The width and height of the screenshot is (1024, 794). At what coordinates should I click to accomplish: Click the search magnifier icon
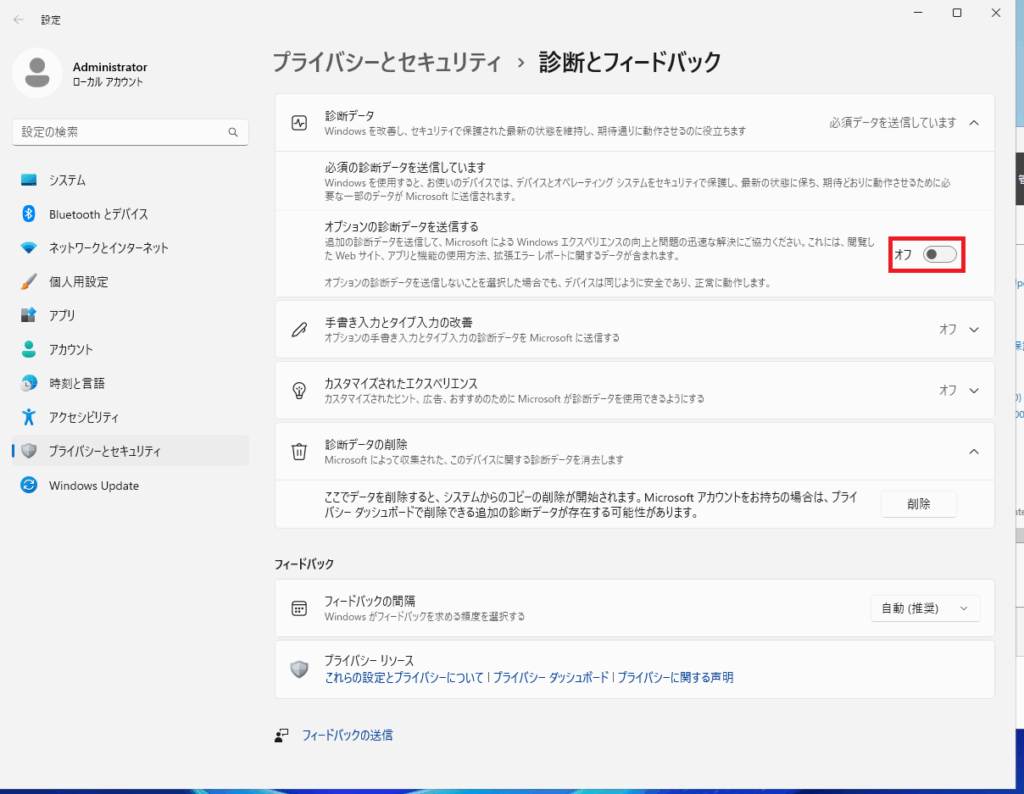coord(233,132)
